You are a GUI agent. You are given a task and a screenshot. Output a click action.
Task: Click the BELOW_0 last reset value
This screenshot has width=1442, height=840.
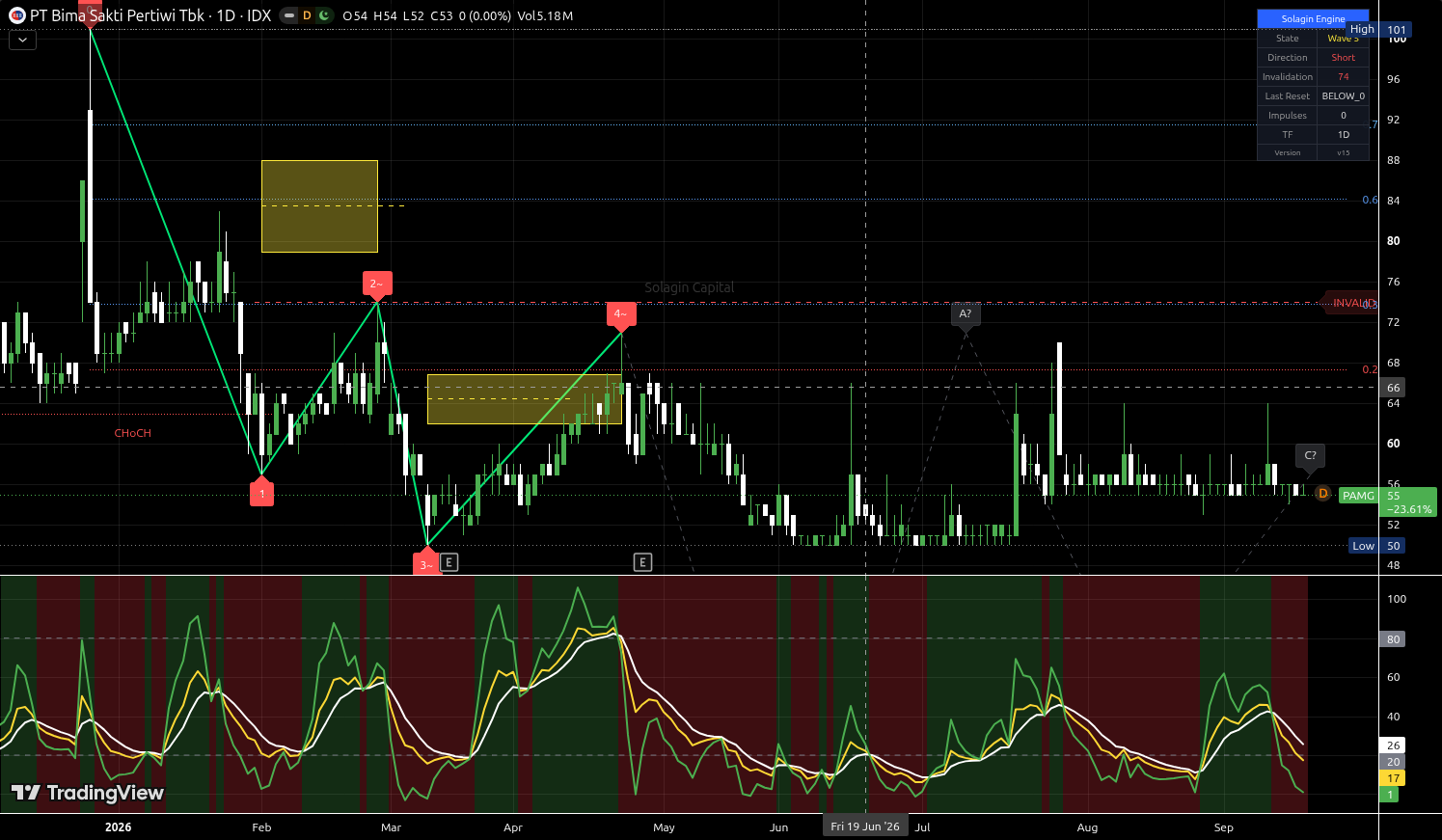click(1344, 96)
